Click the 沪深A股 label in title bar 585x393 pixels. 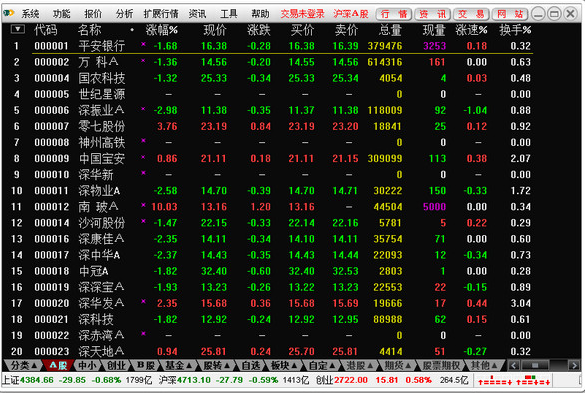(351, 14)
